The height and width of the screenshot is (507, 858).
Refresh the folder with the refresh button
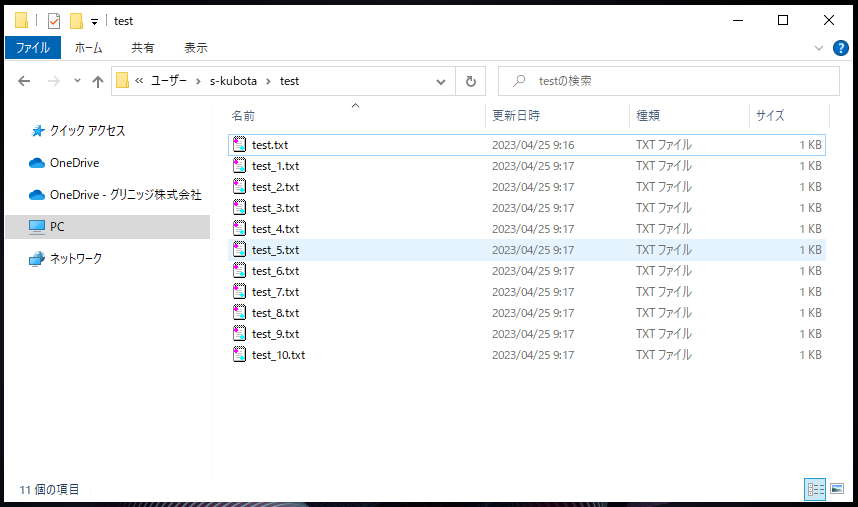[471, 81]
